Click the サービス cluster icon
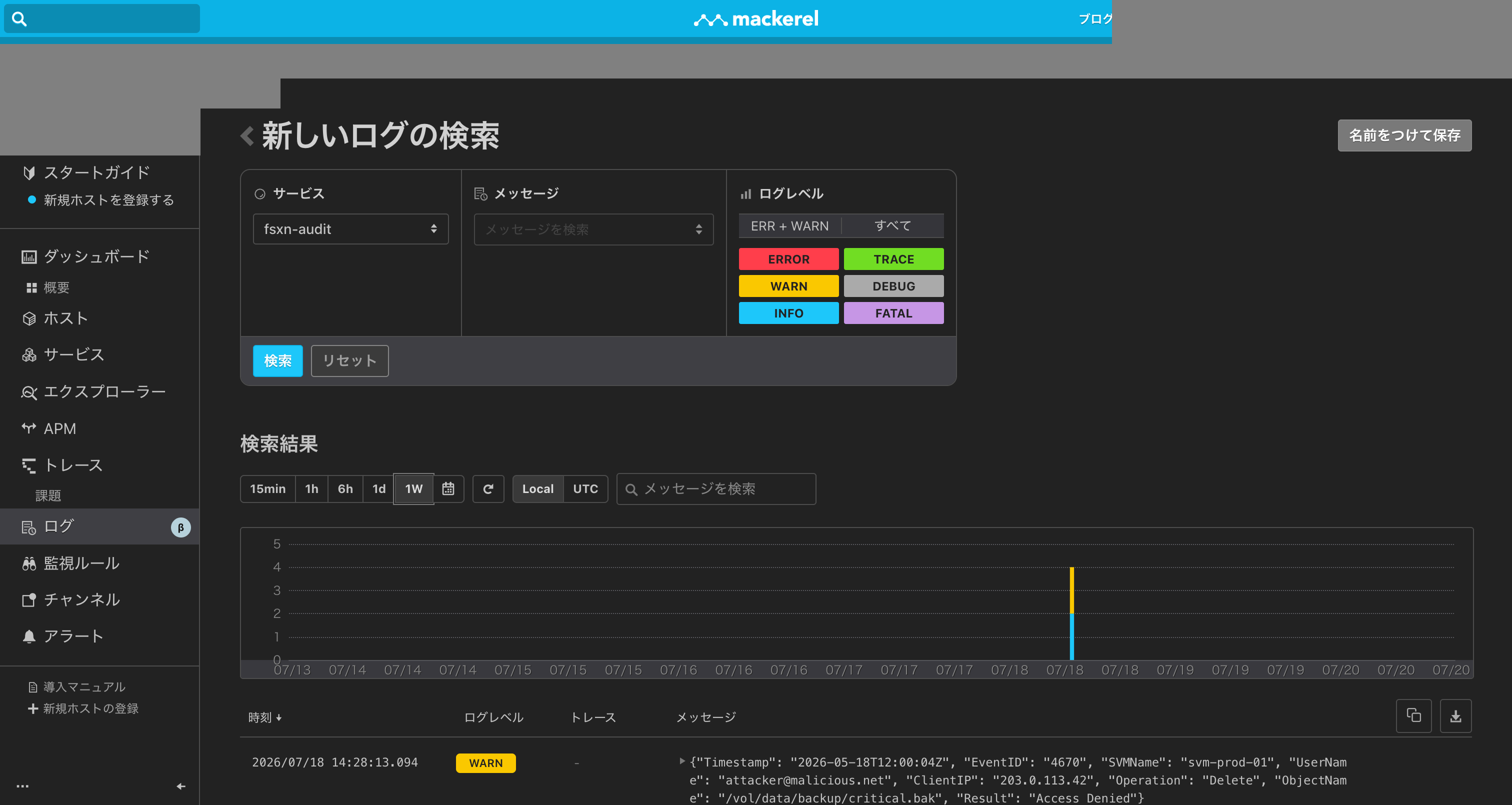Viewport: 1512px width, 805px height. (x=29, y=355)
